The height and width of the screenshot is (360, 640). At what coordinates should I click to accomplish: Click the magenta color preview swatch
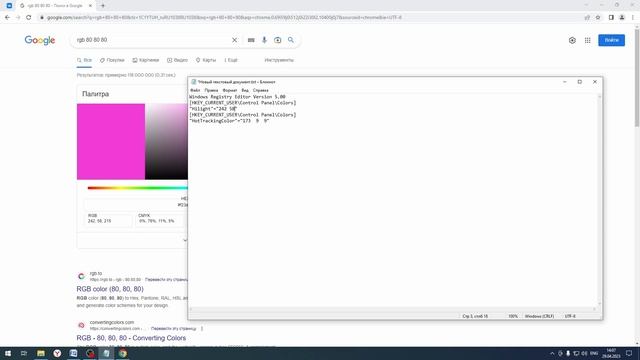pyautogui.click(x=111, y=142)
